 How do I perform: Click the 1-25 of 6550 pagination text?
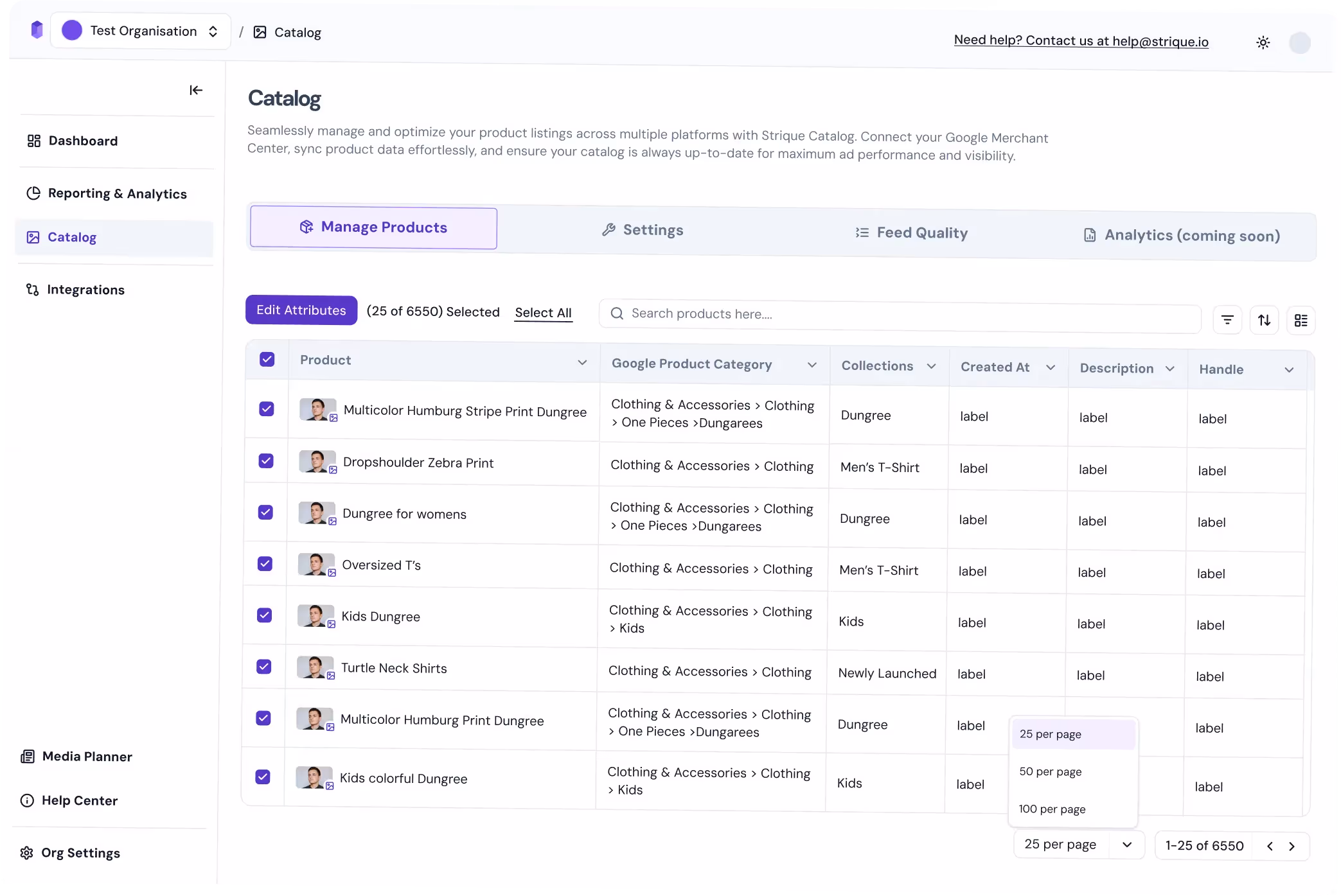coord(1205,846)
